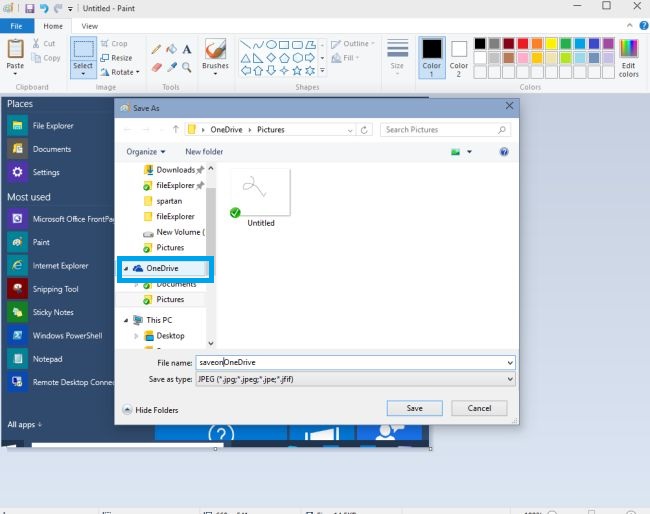Select Color 1 box

[432, 58]
